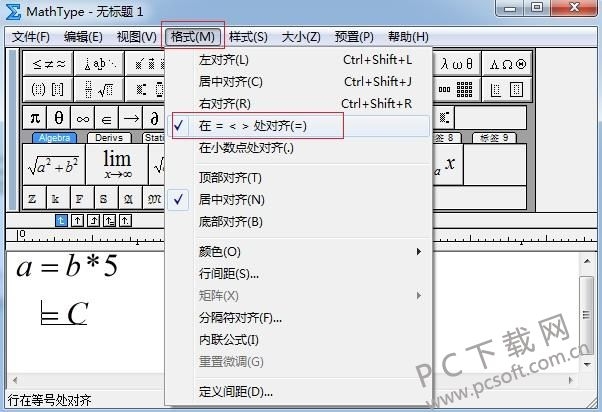This screenshot has height=412, width=602.
Task: Minimize the MathType window
Action: [x=510, y=8]
